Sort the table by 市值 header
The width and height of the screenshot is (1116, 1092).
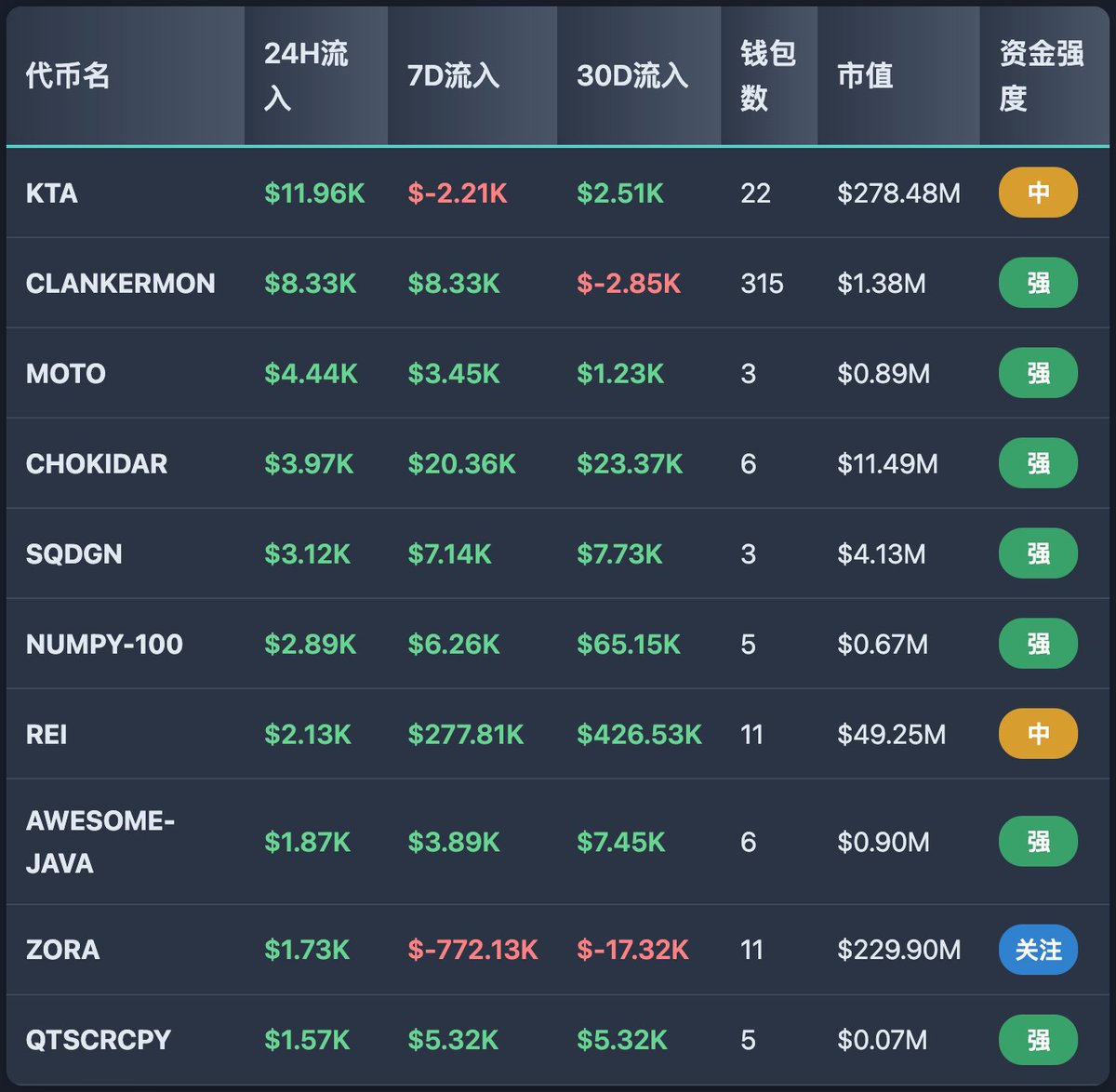click(x=865, y=75)
